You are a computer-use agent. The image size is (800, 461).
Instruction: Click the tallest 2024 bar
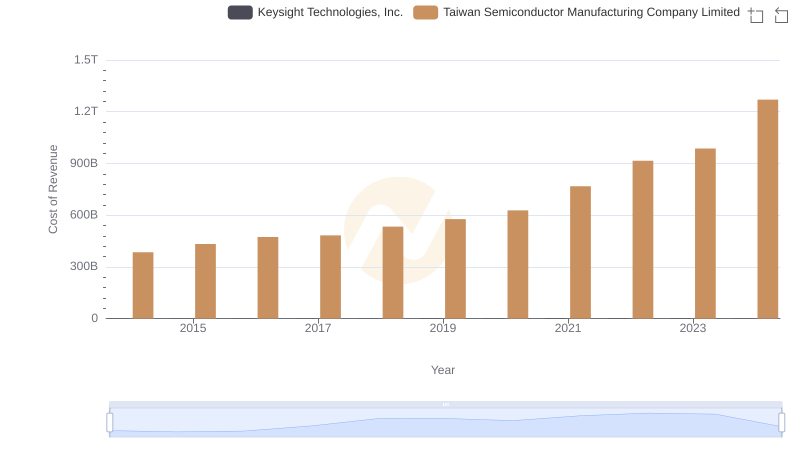pyautogui.click(x=768, y=209)
